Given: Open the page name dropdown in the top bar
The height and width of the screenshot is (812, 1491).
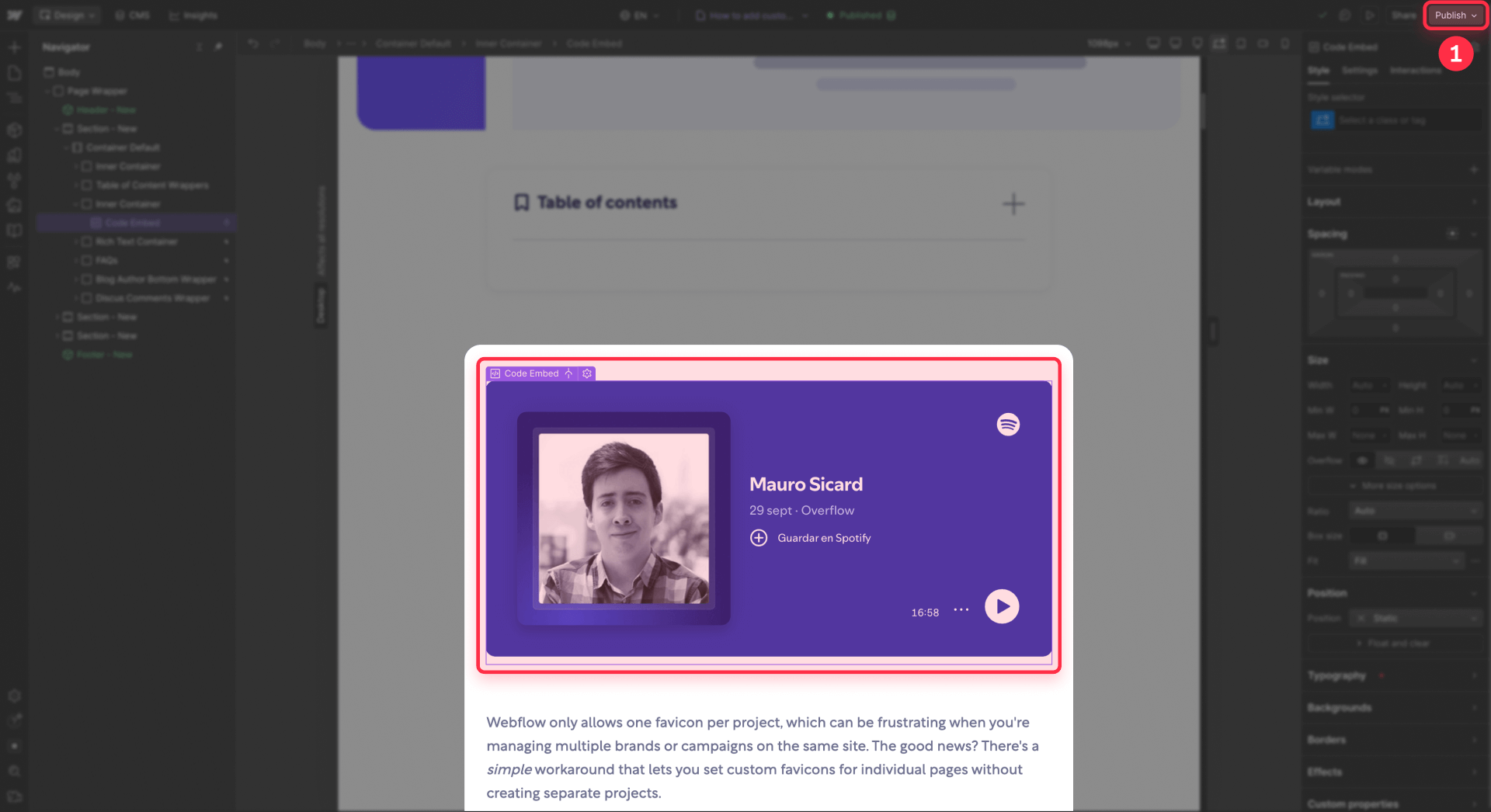Looking at the screenshot, I should tap(752, 16).
